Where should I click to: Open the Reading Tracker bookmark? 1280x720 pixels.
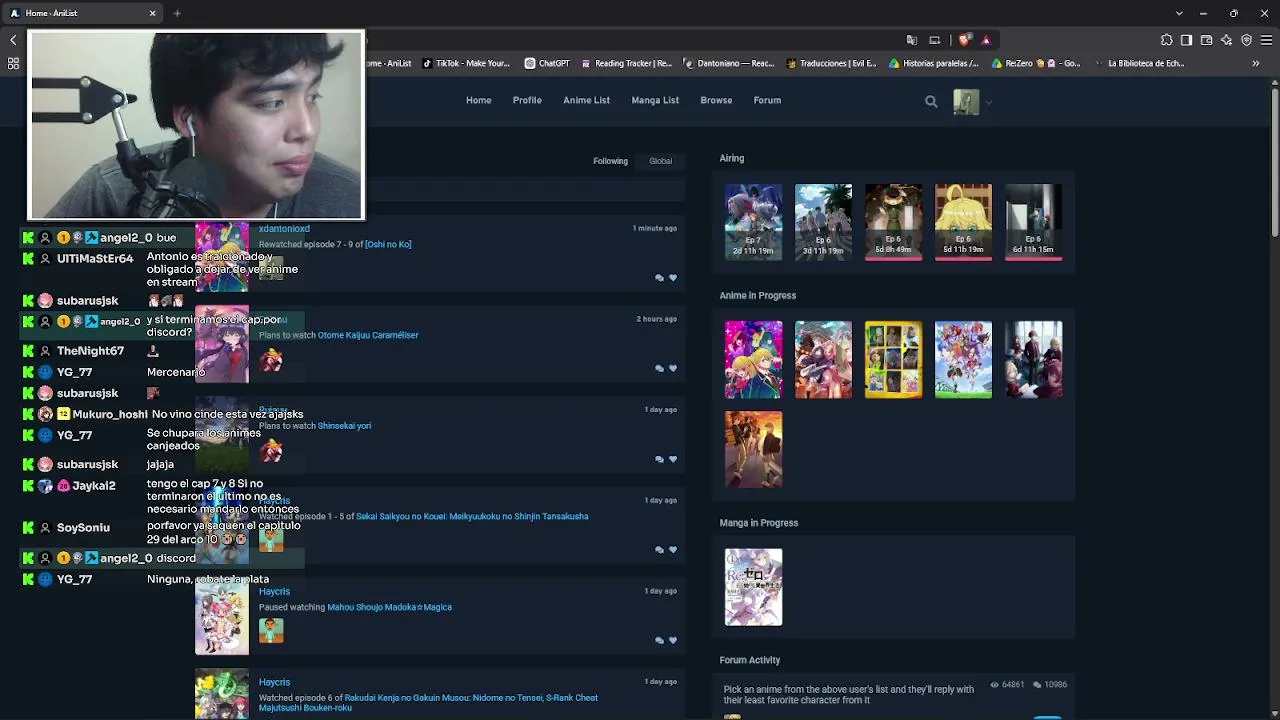pyautogui.click(x=626, y=63)
